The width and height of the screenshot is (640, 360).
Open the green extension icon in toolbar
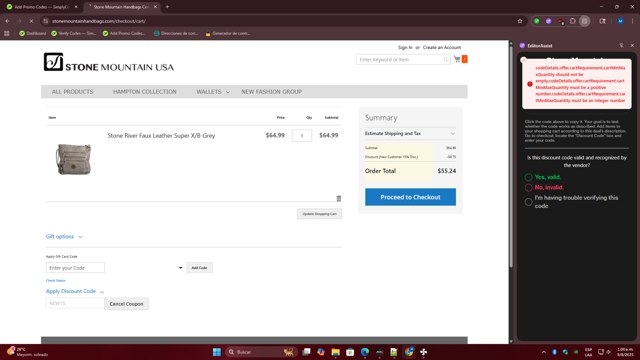[x=537, y=21]
